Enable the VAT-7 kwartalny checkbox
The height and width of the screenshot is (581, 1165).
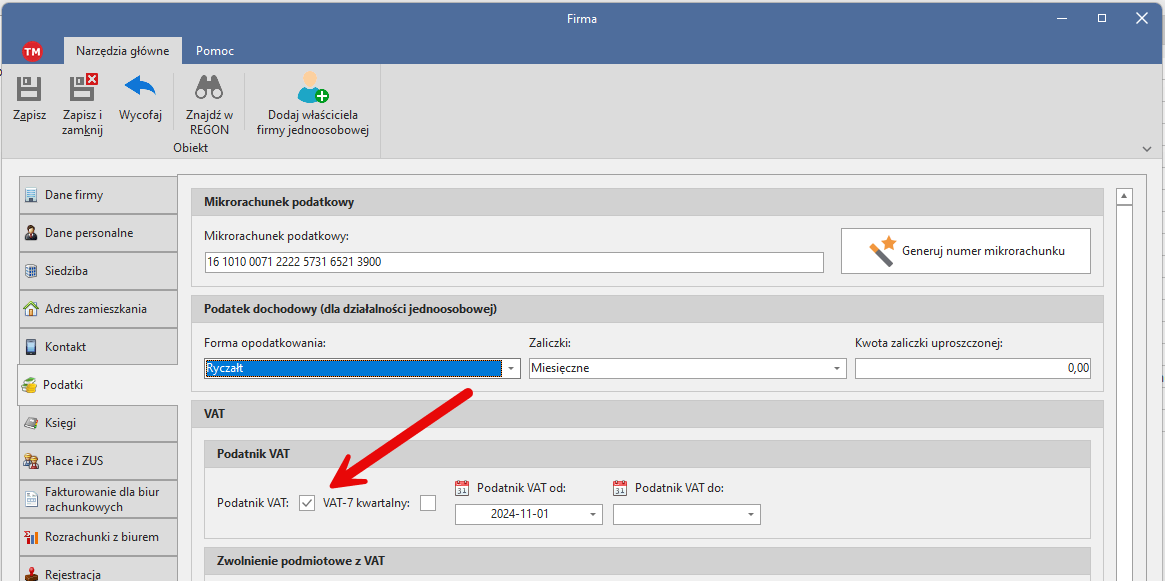click(x=428, y=503)
